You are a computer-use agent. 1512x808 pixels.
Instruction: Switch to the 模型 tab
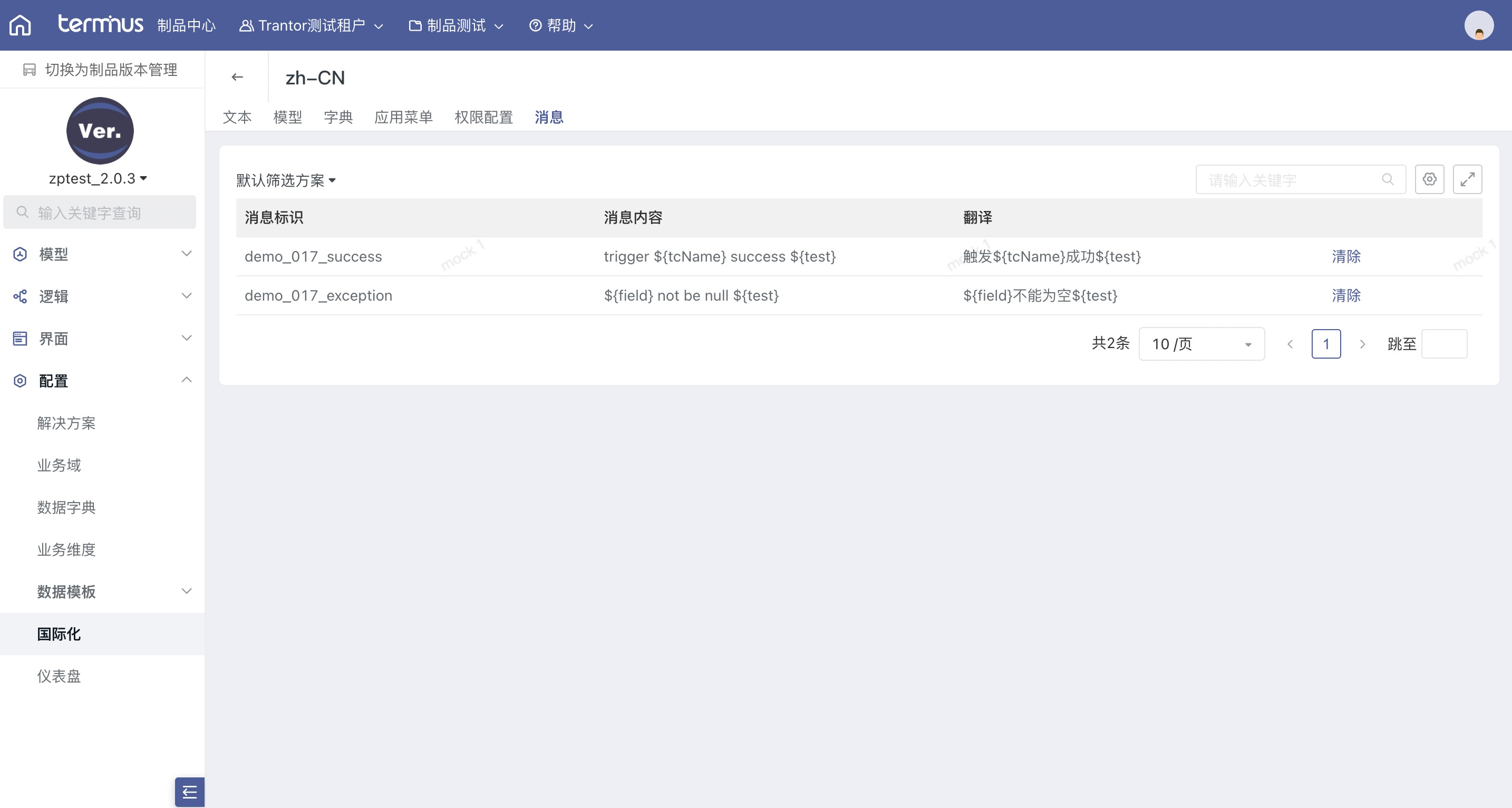point(288,117)
